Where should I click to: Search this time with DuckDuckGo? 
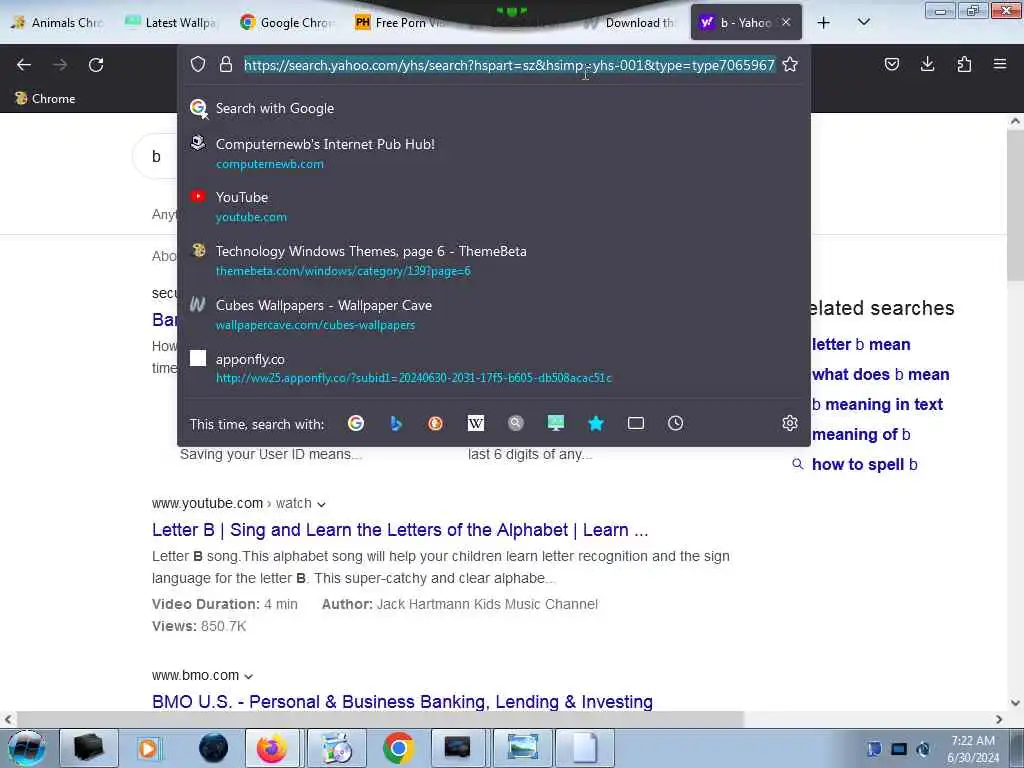pyautogui.click(x=436, y=424)
